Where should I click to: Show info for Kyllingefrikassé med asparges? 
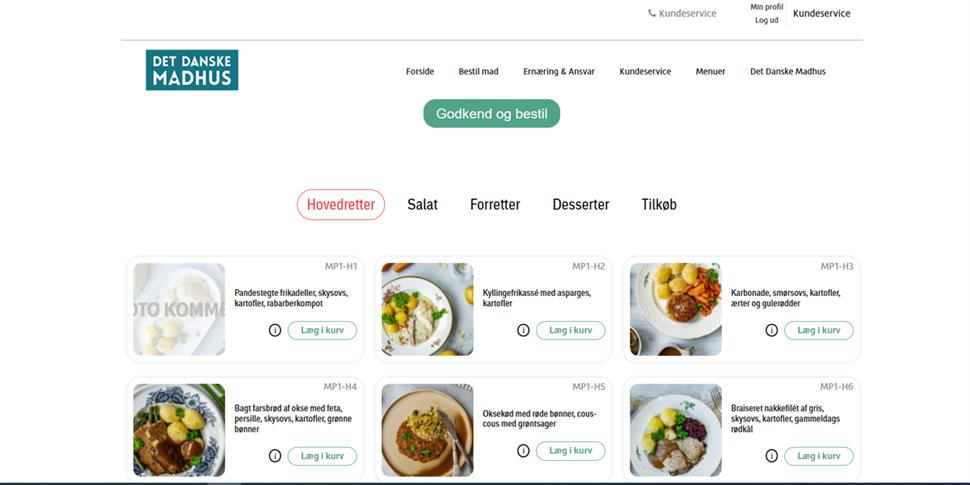tap(523, 330)
